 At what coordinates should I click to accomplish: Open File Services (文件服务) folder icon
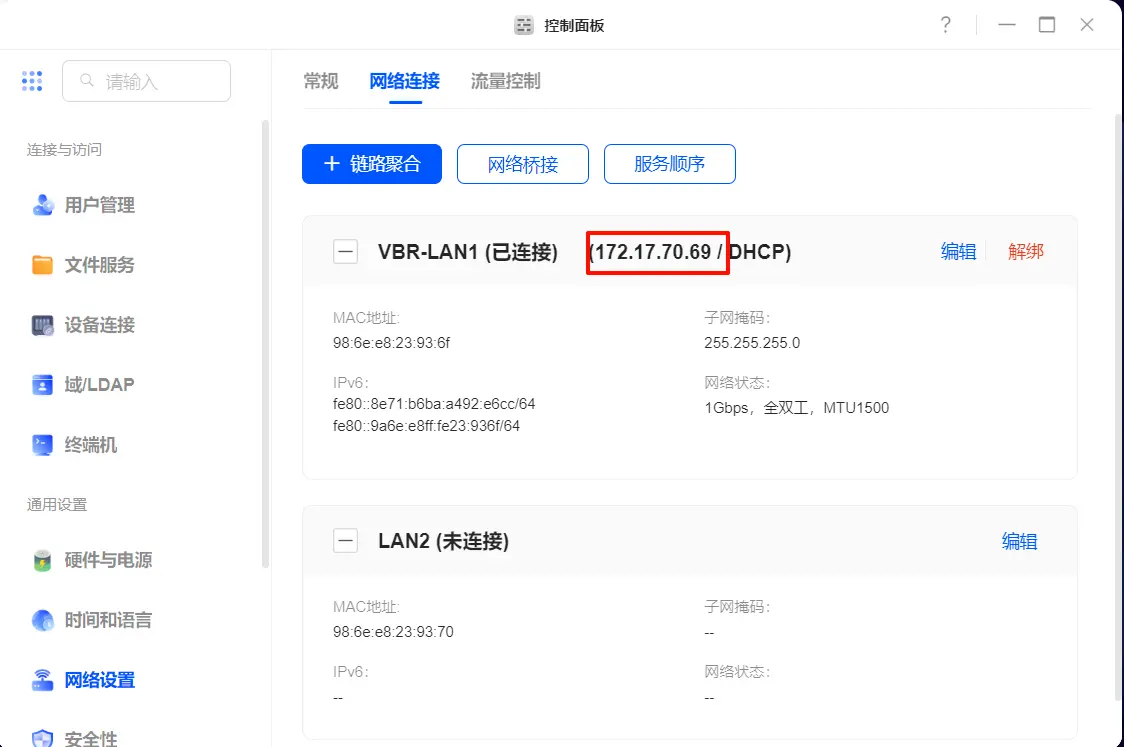pos(43,265)
